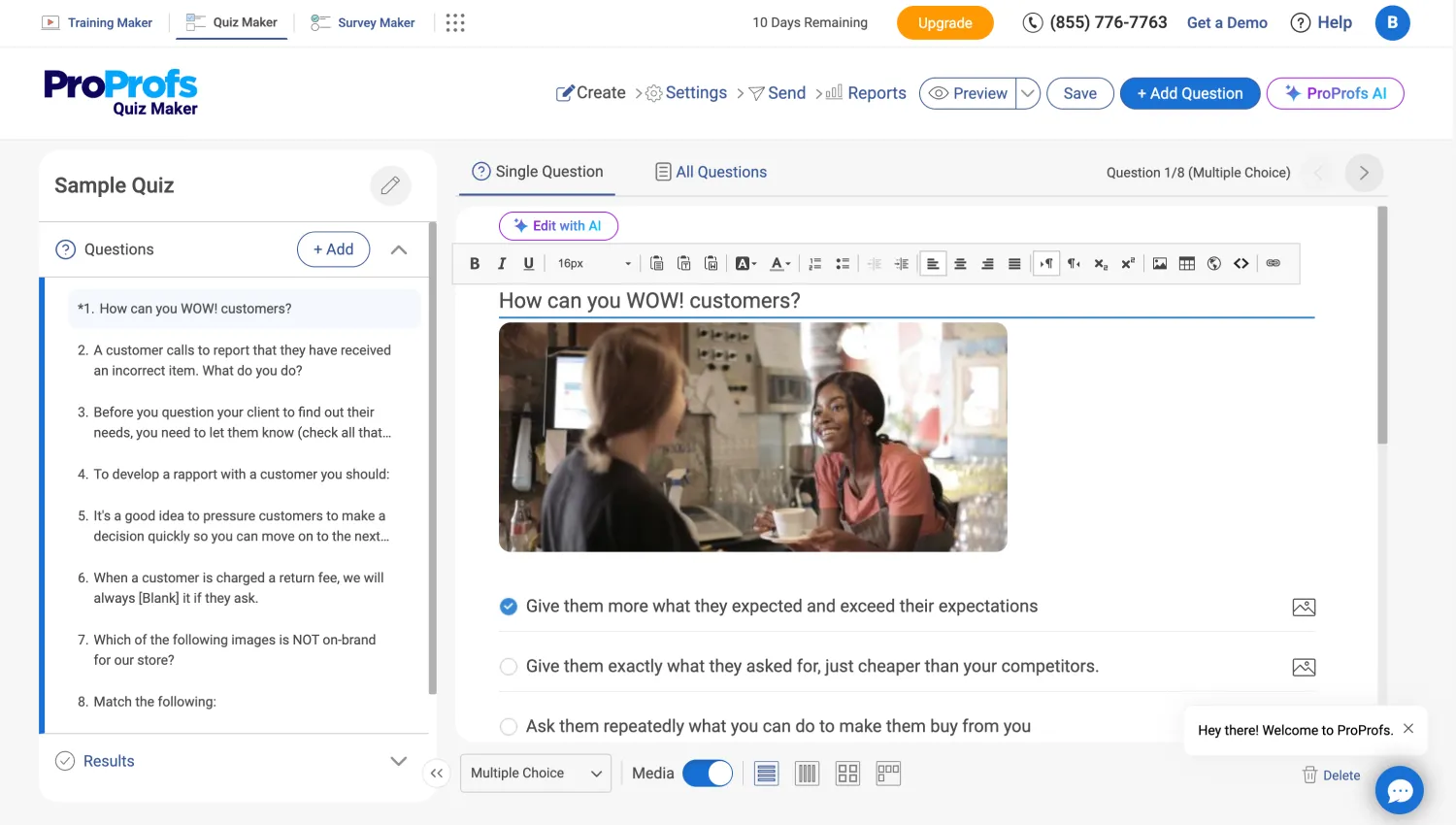Expand the Results section
1456x825 pixels.
tap(398, 761)
